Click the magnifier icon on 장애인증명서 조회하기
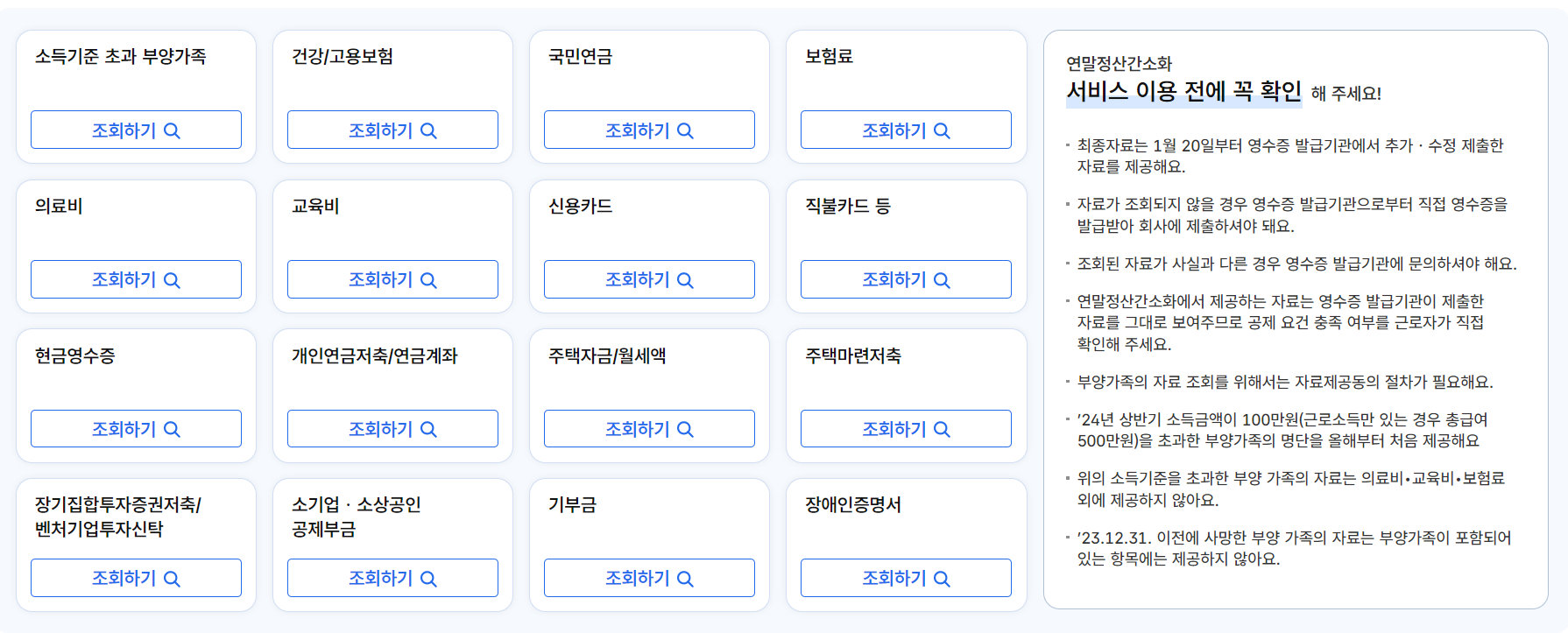 point(944,577)
